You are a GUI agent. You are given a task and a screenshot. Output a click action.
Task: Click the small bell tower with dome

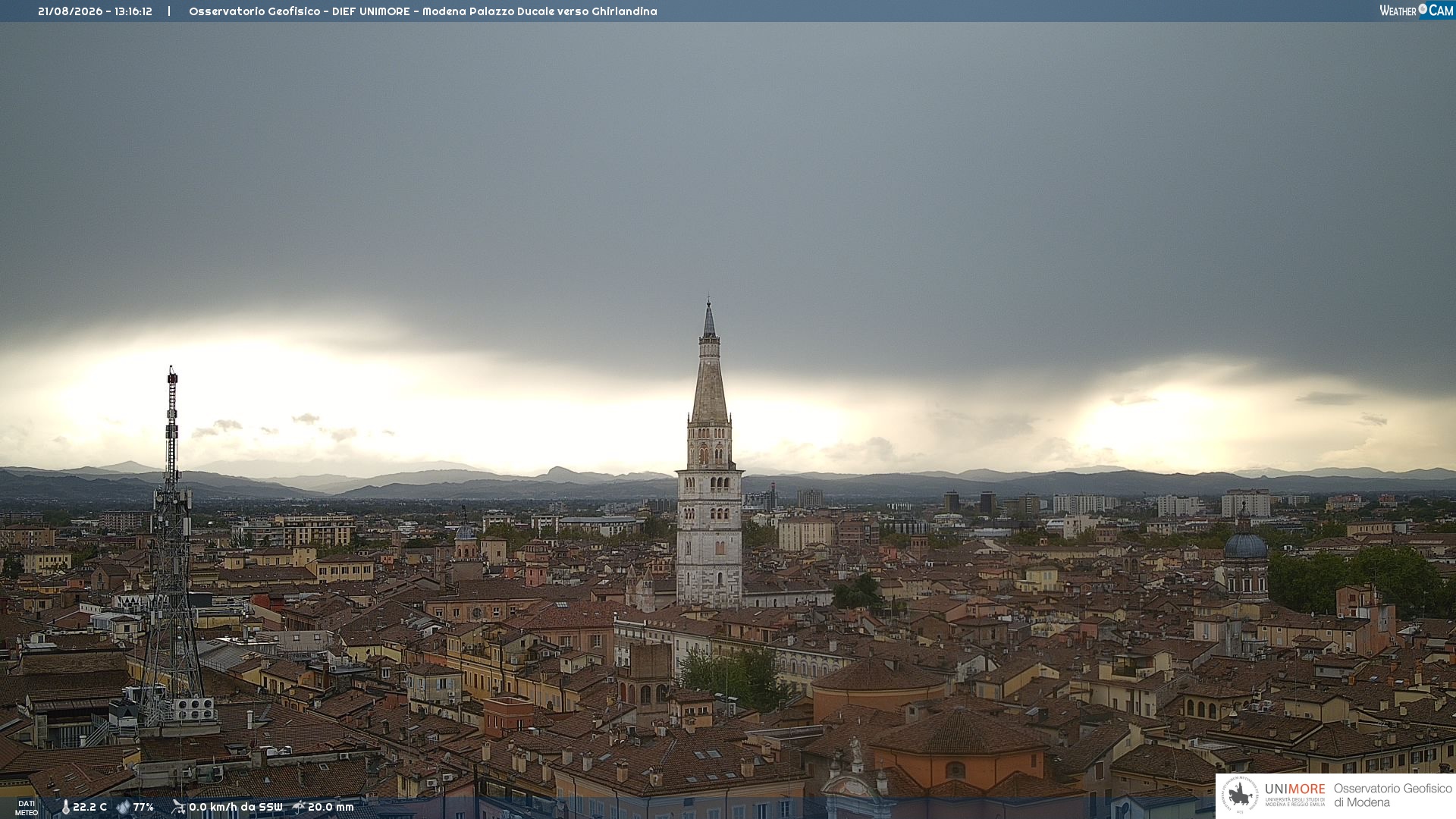pyautogui.click(x=466, y=542)
